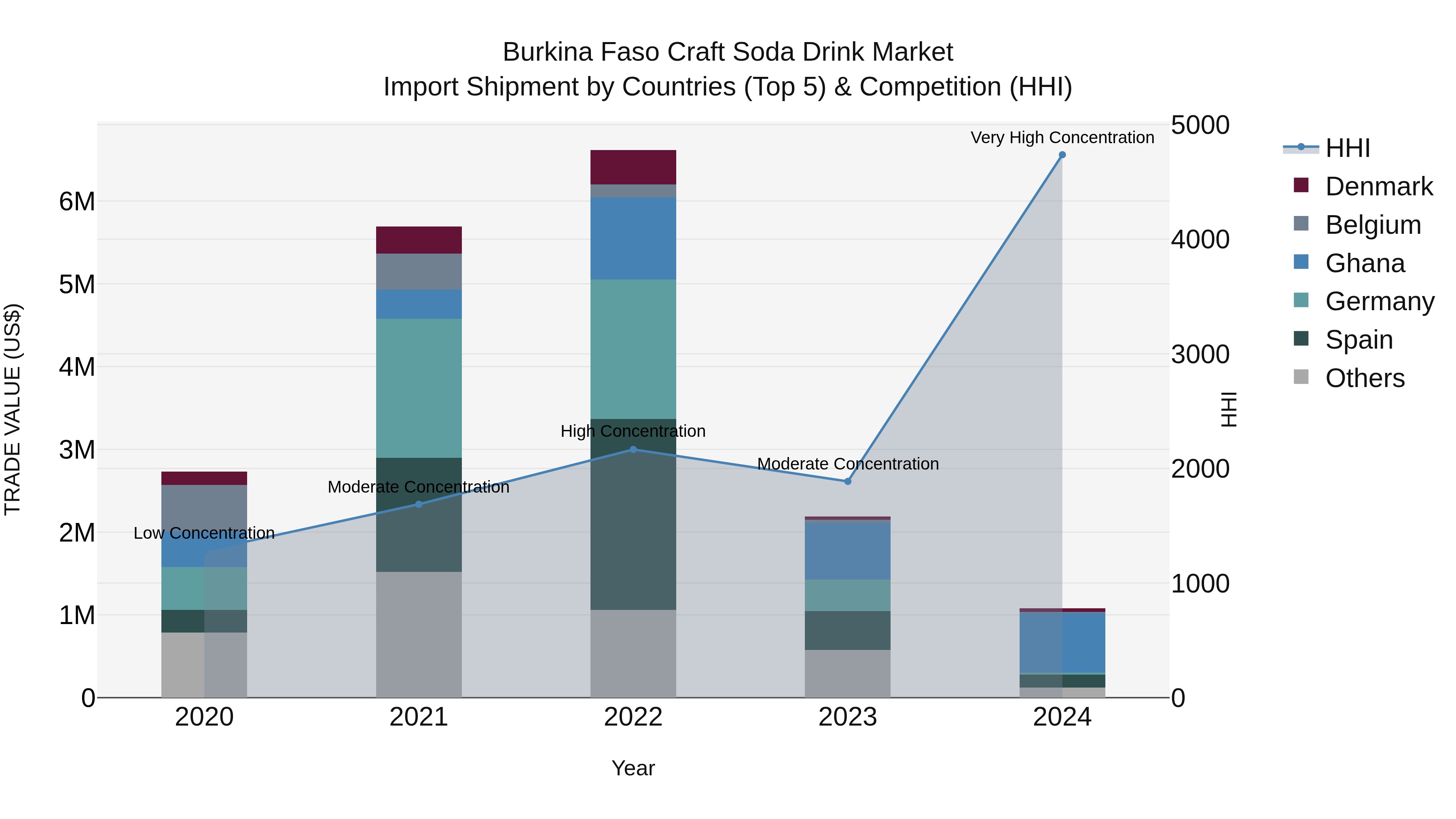The height and width of the screenshot is (819, 1456).
Task: Click the Ghana legend label
Action: click(x=1365, y=263)
